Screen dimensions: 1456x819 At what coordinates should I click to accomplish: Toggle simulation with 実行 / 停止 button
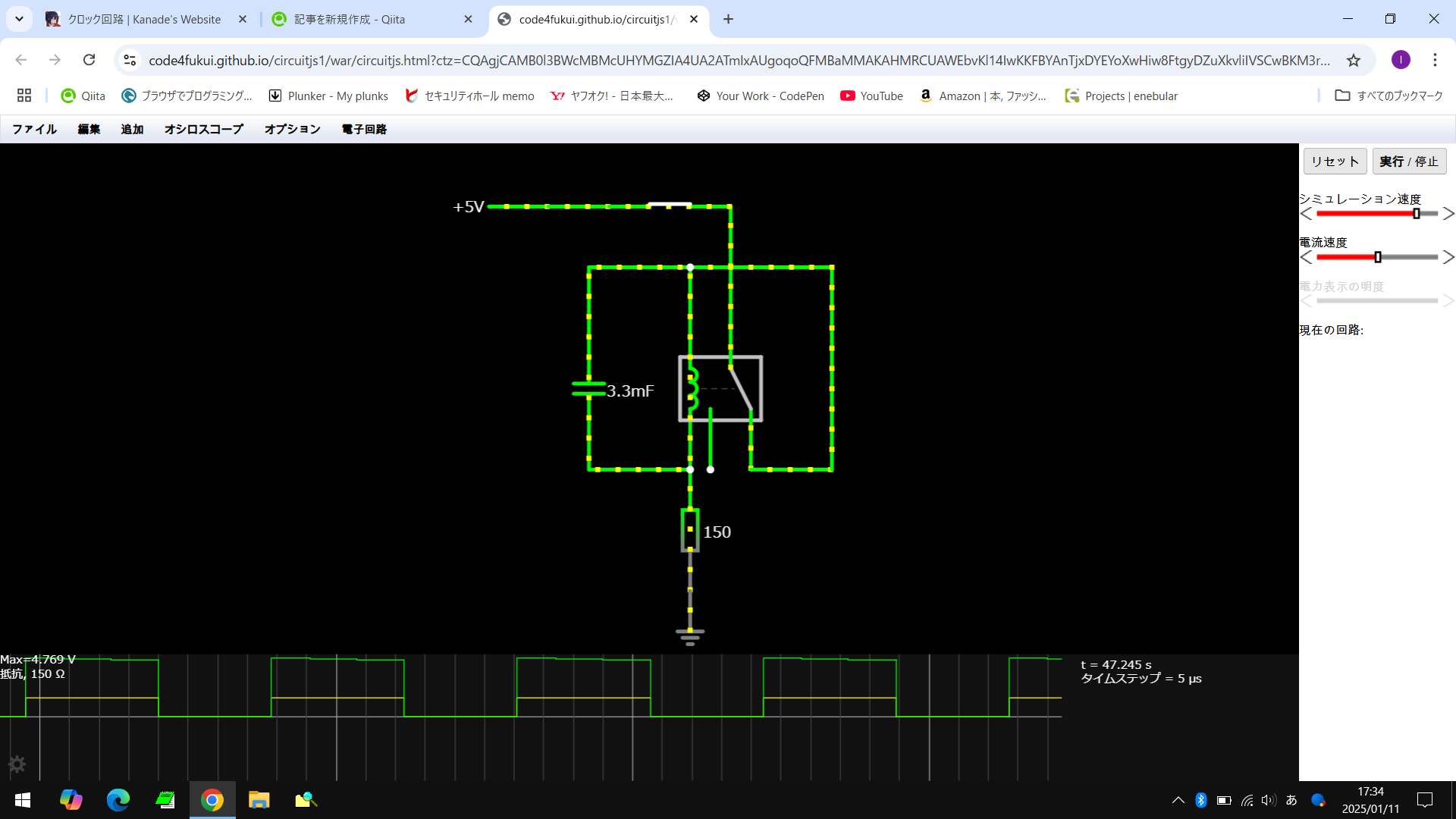click(1408, 162)
